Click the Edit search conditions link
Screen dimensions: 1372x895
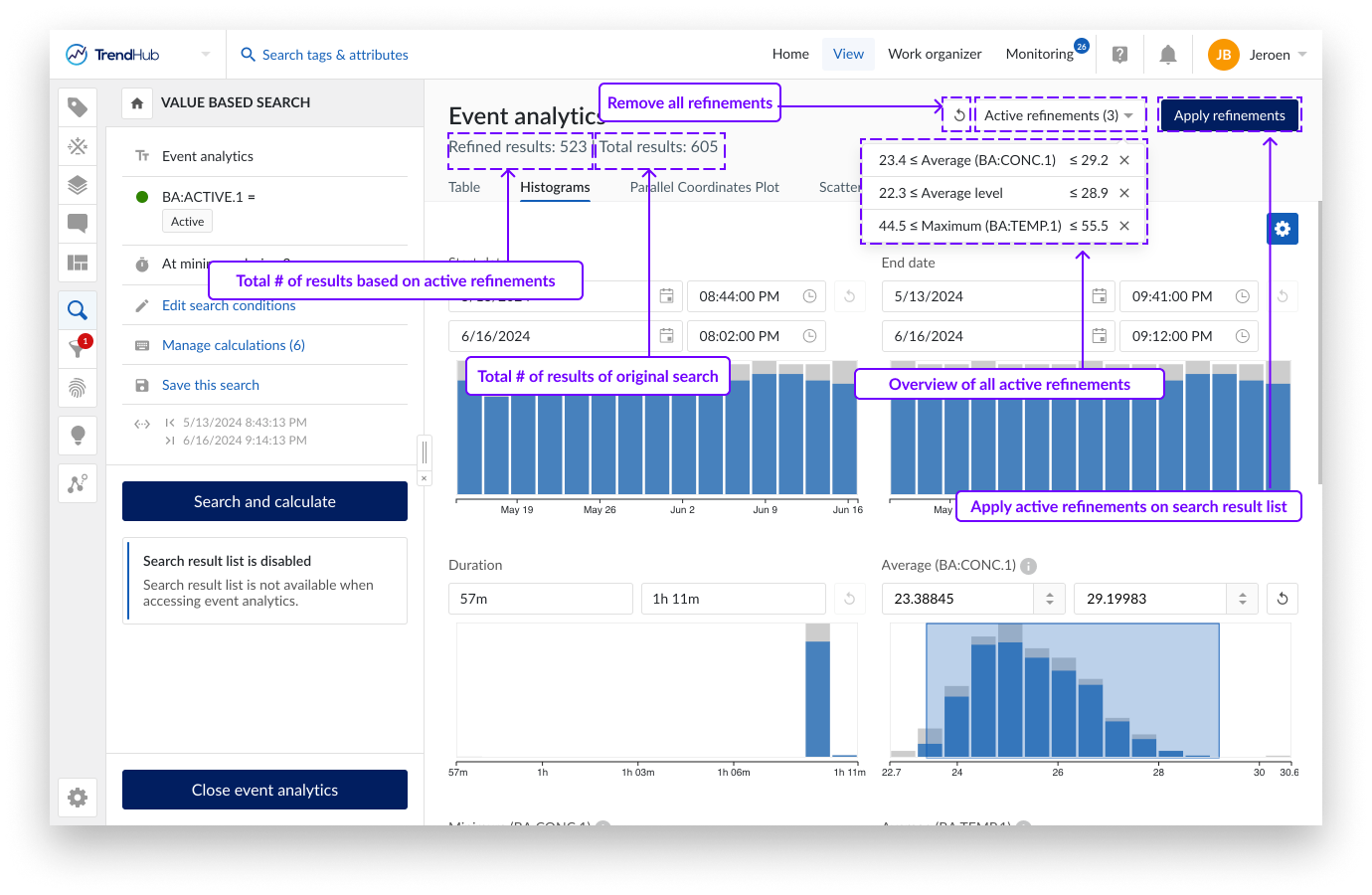pos(229,305)
